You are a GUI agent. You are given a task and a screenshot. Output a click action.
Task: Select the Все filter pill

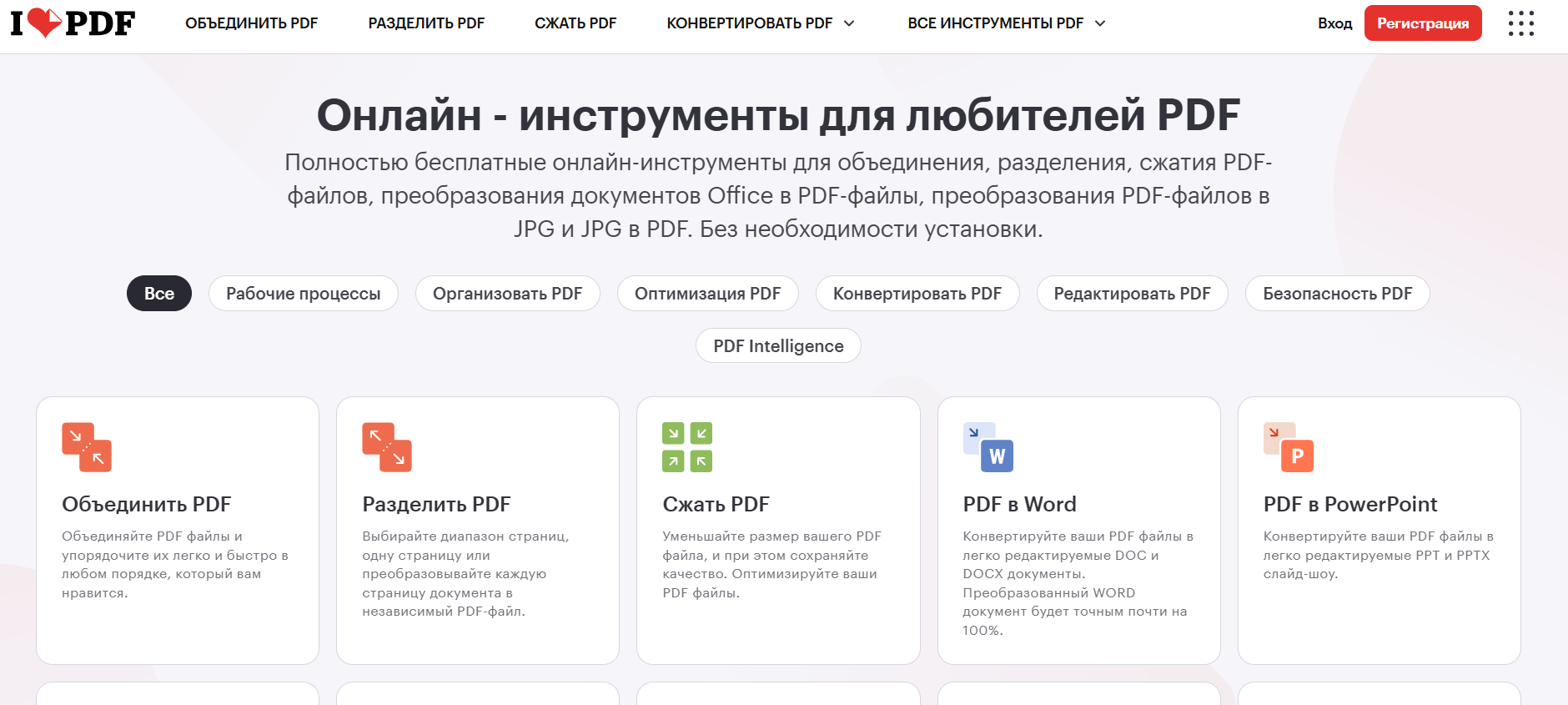pyautogui.click(x=159, y=294)
